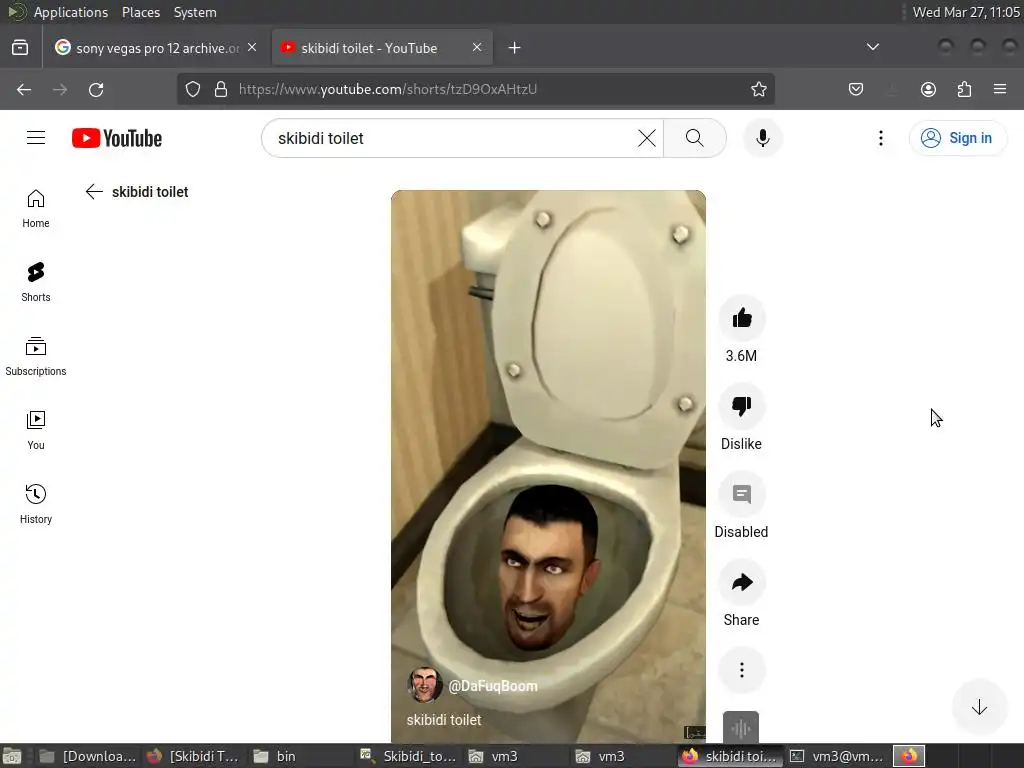Open Firefox View icon left of tabs
This screenshot has width=1024, height=768.
[x=20, y=48]
